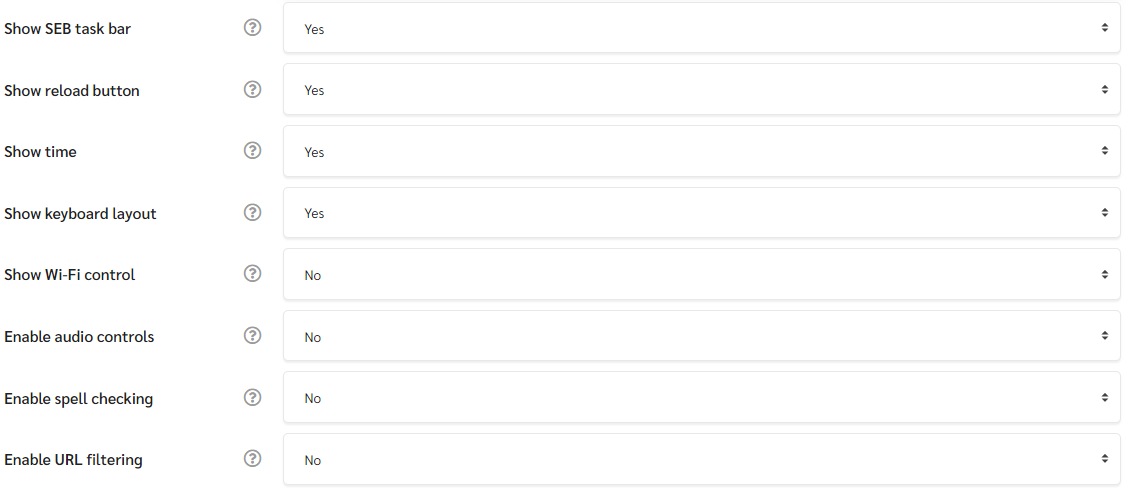Click the Enable URL filtering label text

coord(73,459)
